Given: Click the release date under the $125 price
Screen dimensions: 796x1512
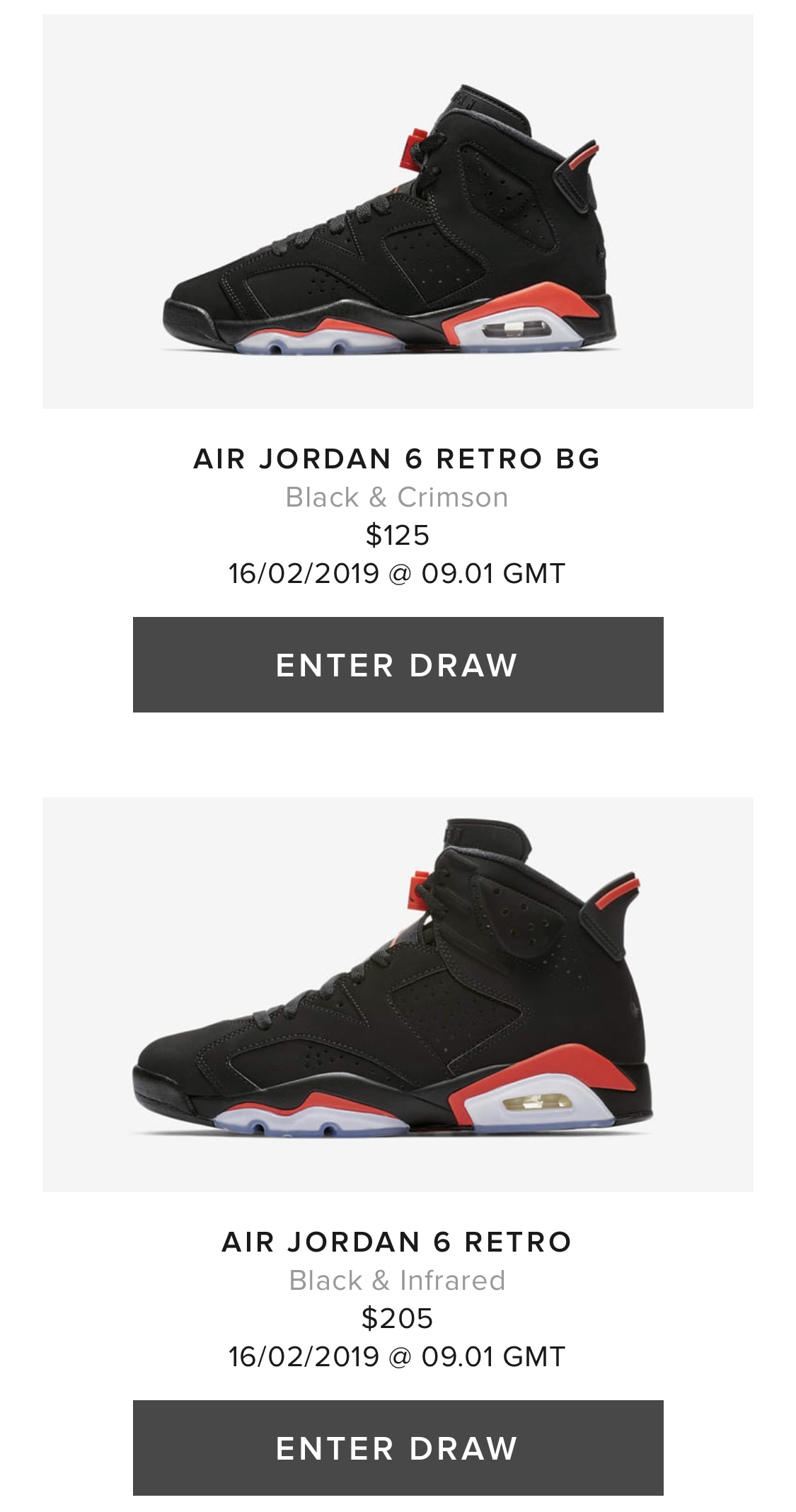Looking at the screenshot, I should 397,574.
